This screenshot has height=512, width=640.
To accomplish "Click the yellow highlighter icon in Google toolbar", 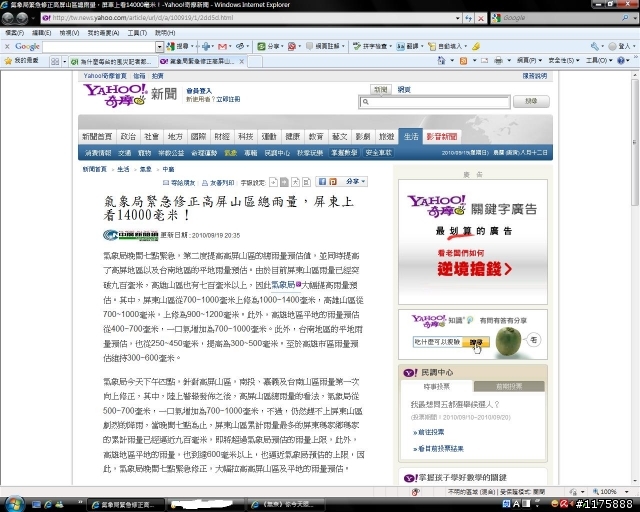I will click(476, 47).
